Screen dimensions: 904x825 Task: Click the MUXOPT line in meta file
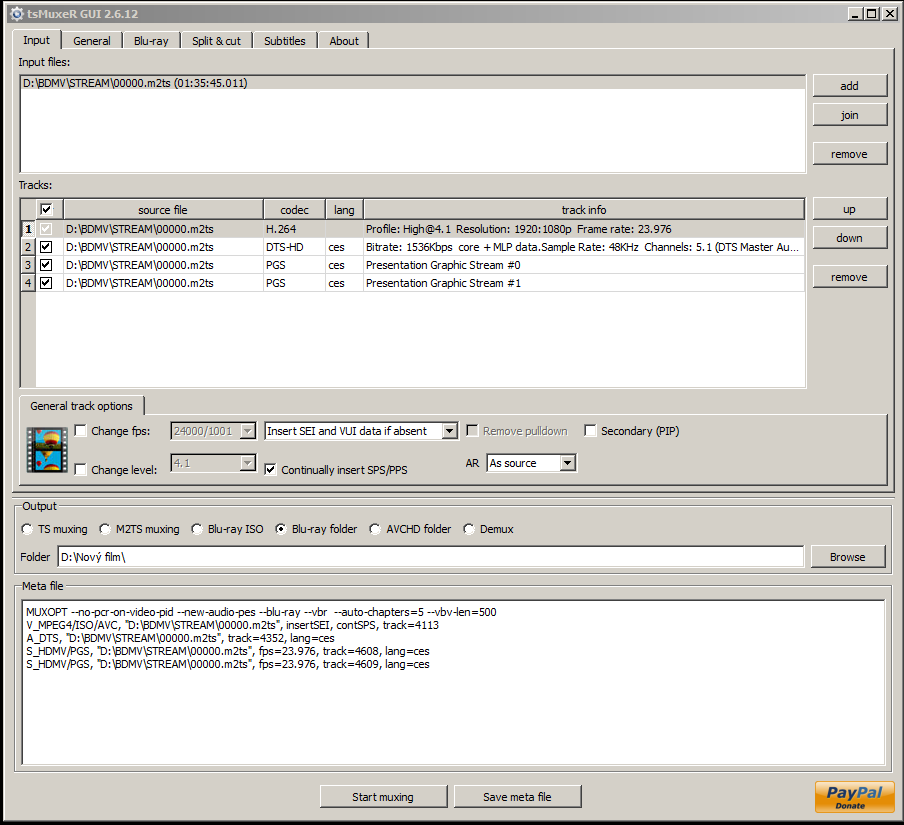pyautogui.click(x=261, y=612)
